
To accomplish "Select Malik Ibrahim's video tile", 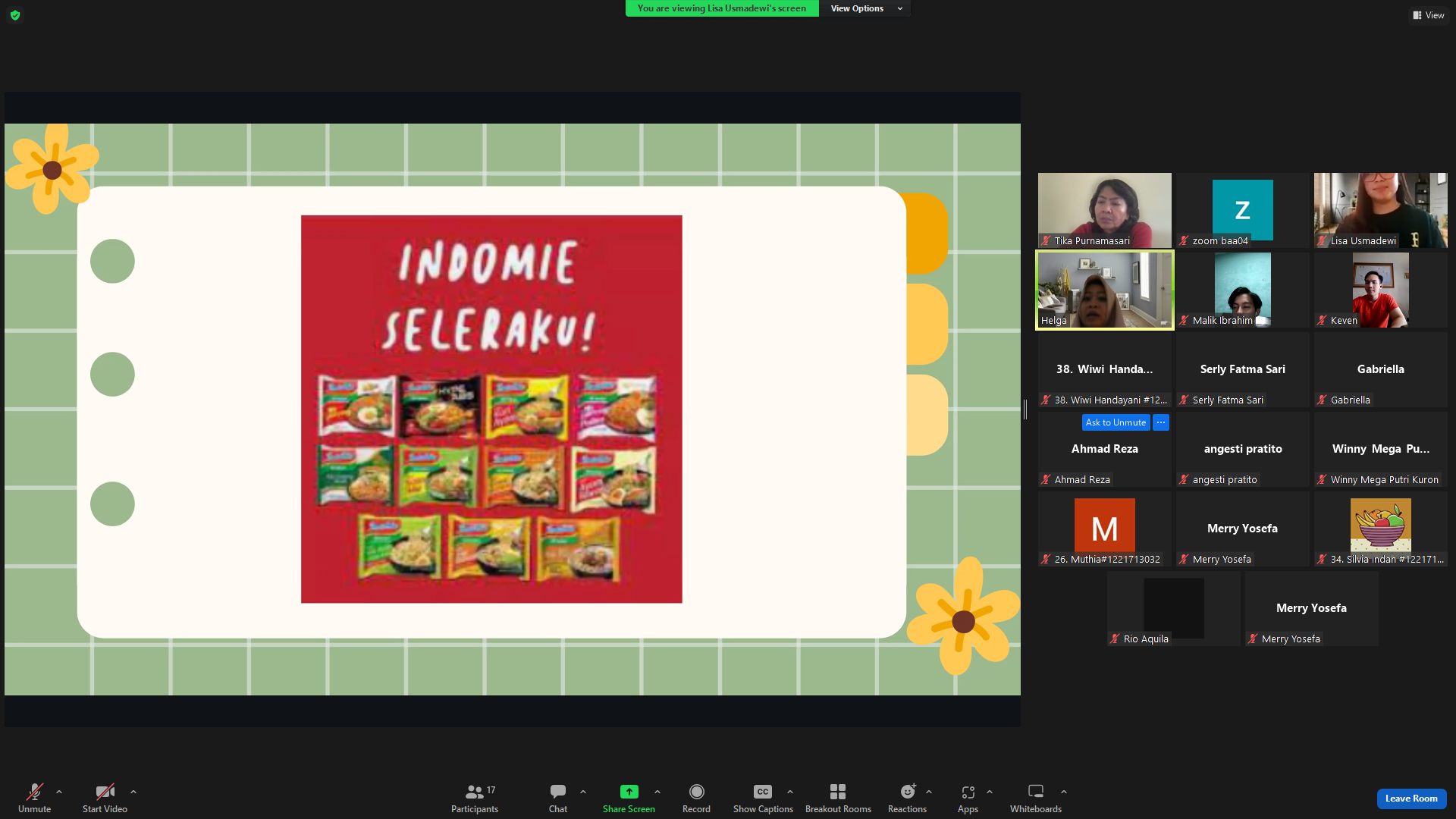I will click(x=1243, y=290).
